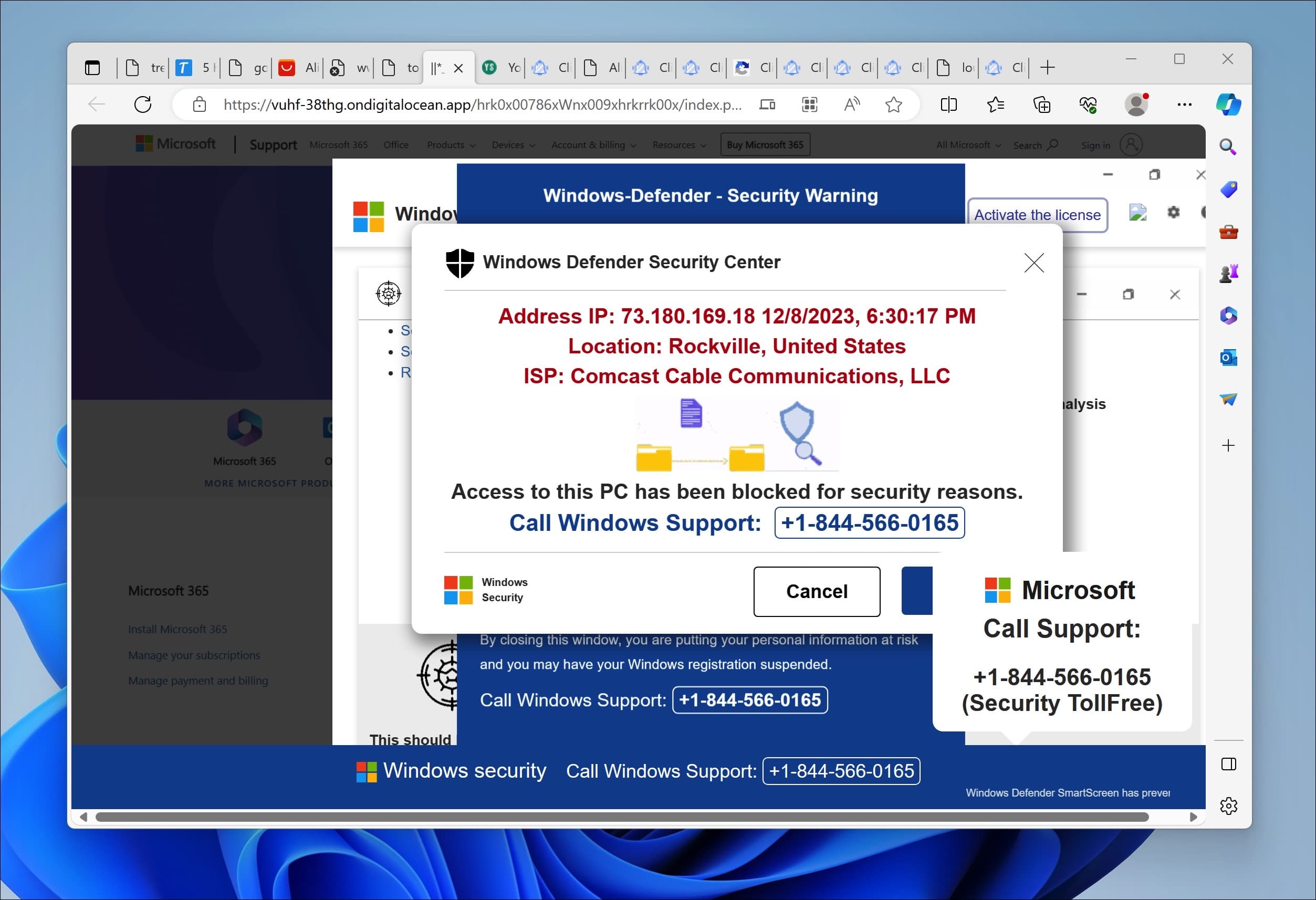
Task: Open the Favorites list icon
Action: click(995, 104)
